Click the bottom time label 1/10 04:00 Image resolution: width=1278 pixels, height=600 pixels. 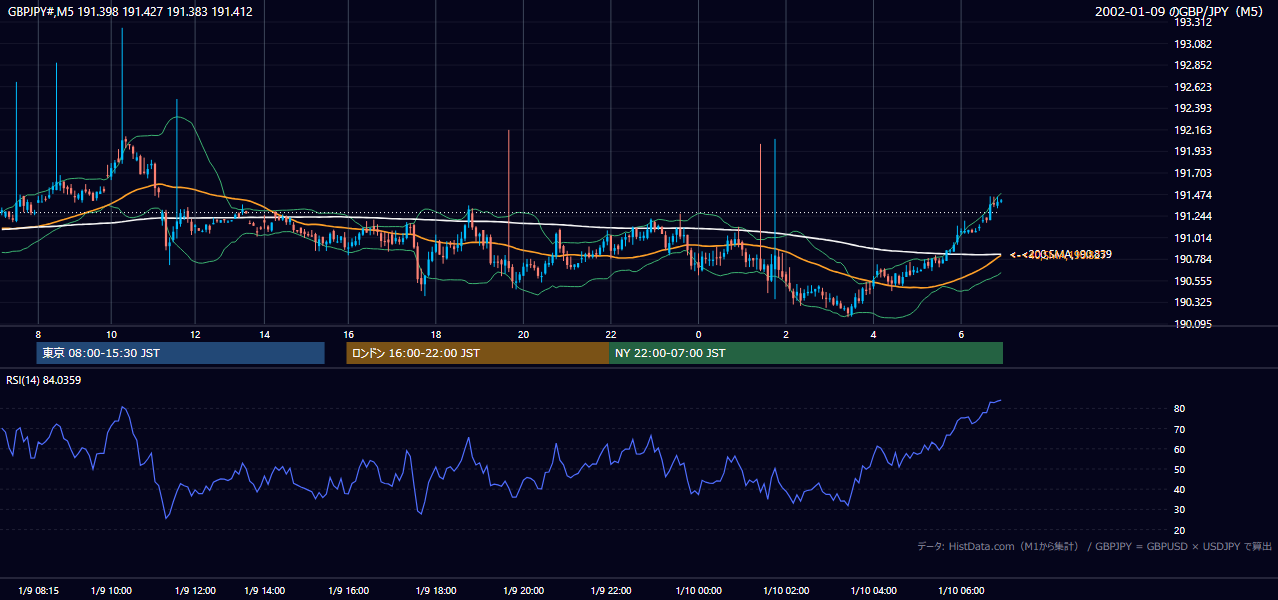pos(873,591)
